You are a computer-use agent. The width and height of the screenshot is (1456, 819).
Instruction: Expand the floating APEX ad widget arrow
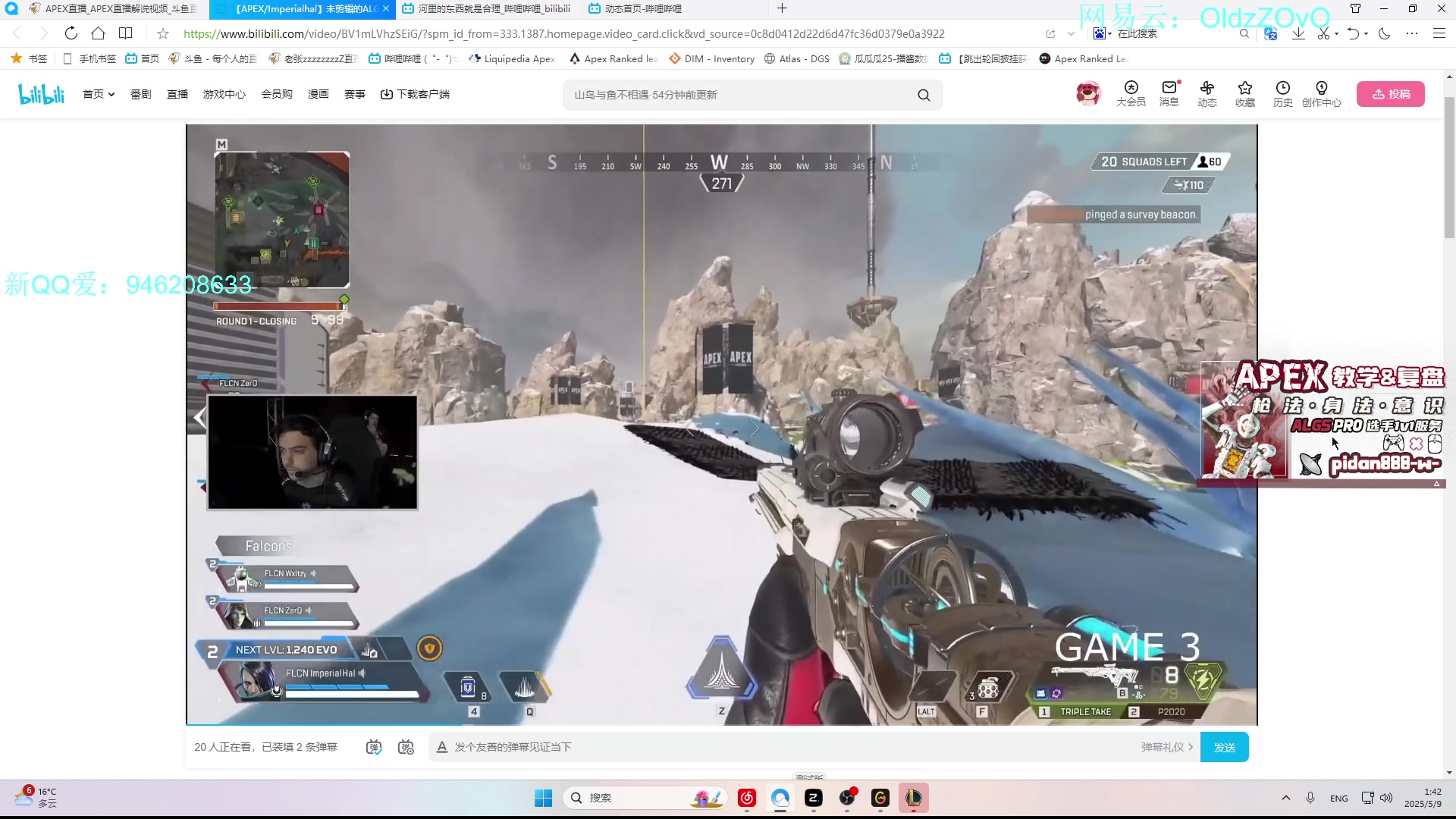coord(1436,484)
